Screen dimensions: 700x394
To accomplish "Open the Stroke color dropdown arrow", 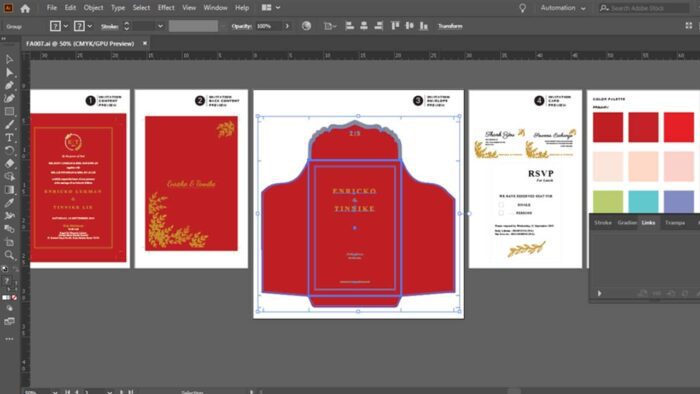I will [90, 26].
